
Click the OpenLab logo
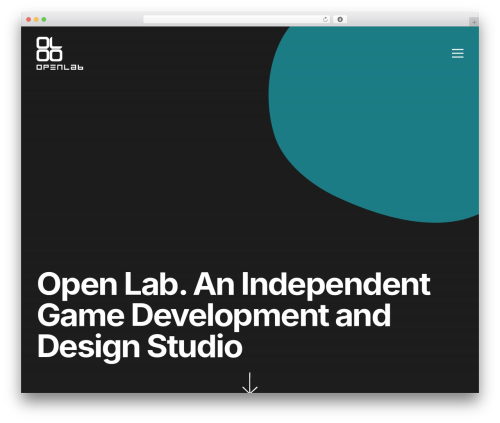(x=59, y=53)
